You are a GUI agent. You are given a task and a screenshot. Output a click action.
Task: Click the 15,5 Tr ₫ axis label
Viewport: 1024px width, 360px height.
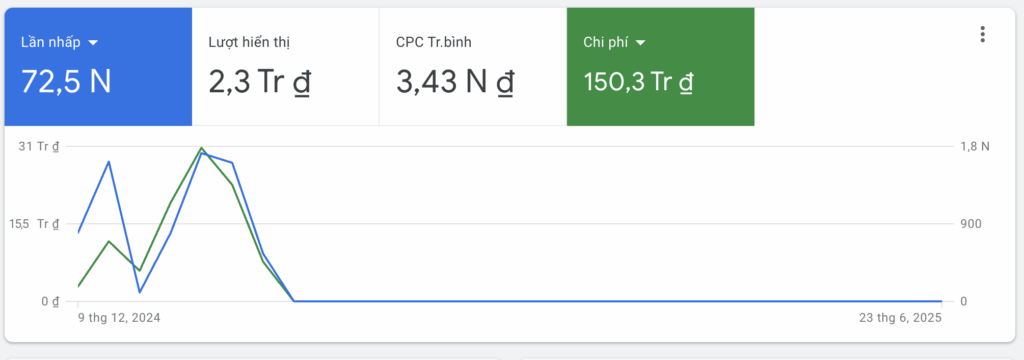pyautogui.click(x=34, y=224)
